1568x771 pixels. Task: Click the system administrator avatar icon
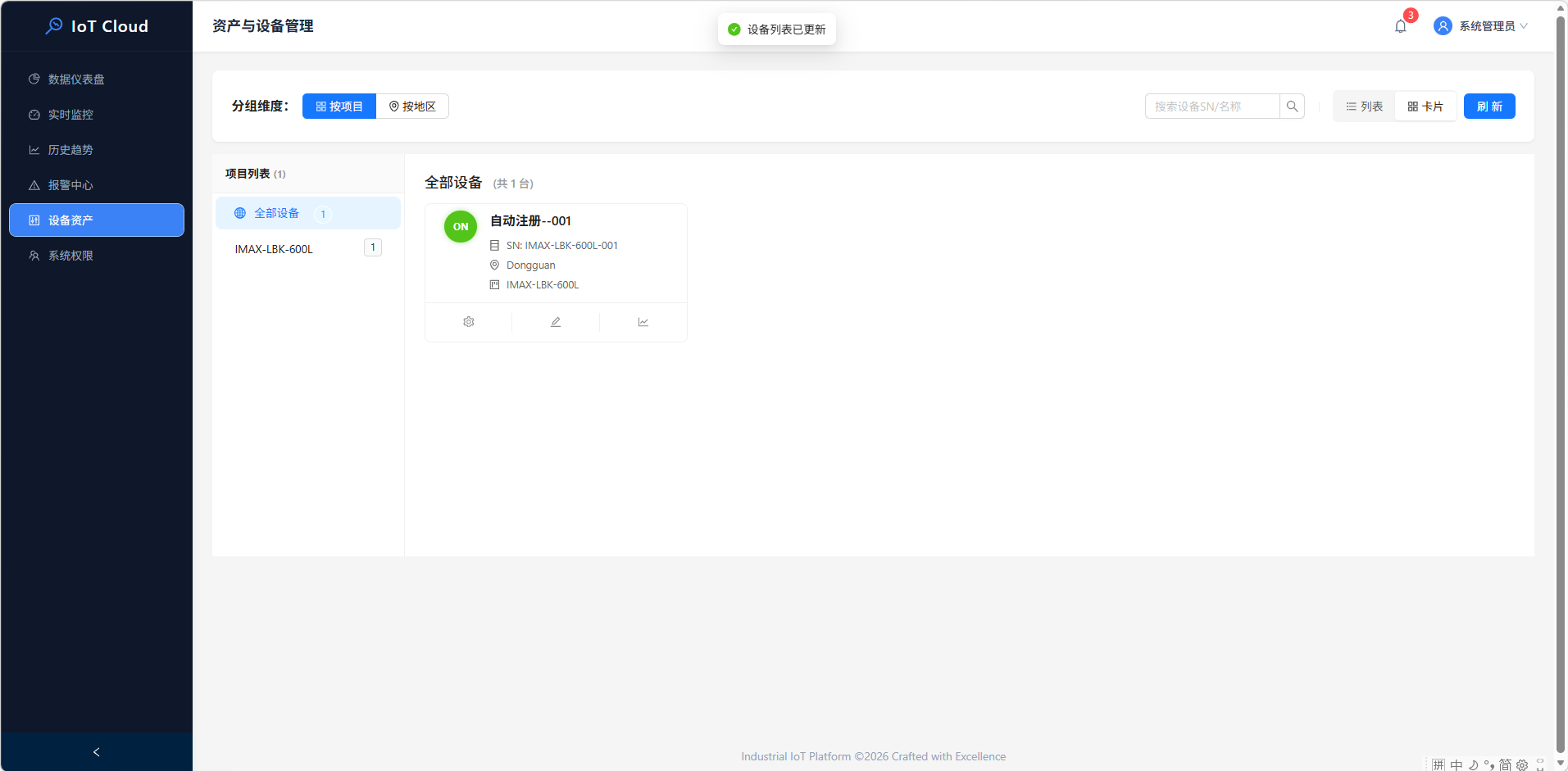pyautogui.click(x=1442, y=26)
